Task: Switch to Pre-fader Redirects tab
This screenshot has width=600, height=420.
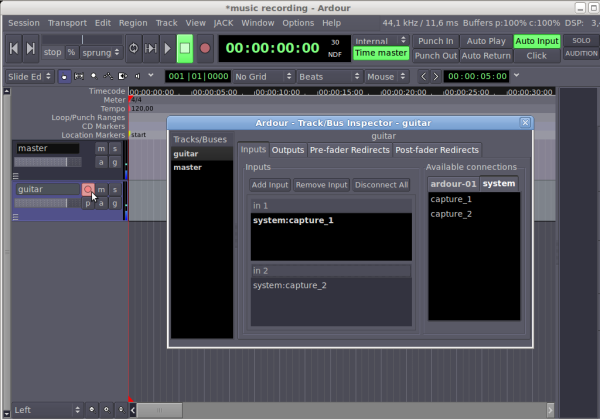Action: 350,150
